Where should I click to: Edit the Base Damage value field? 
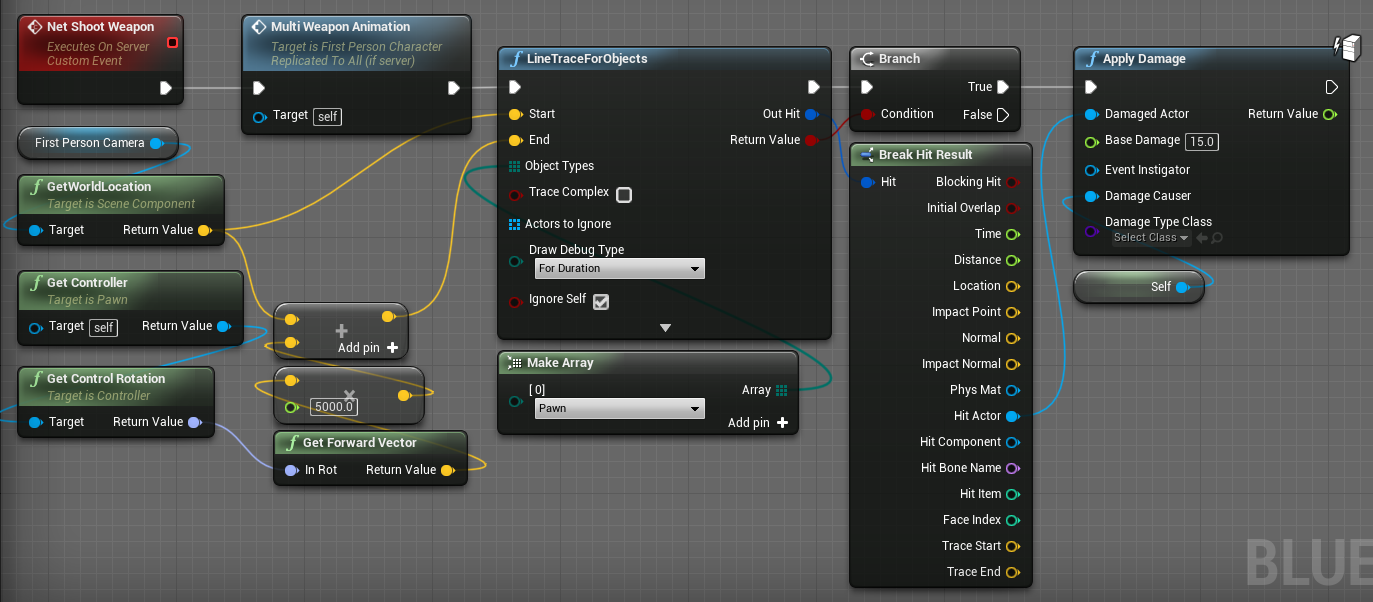1201,141
